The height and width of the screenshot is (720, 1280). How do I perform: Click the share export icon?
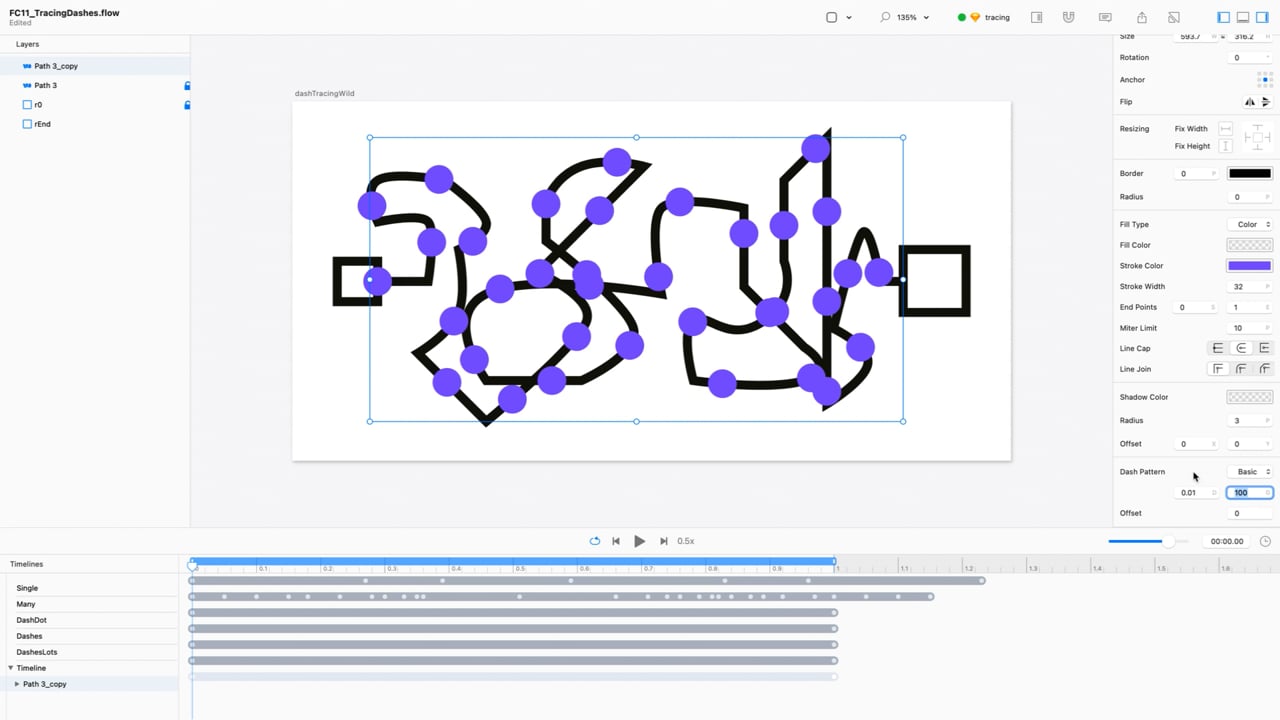pos(1142,17)
